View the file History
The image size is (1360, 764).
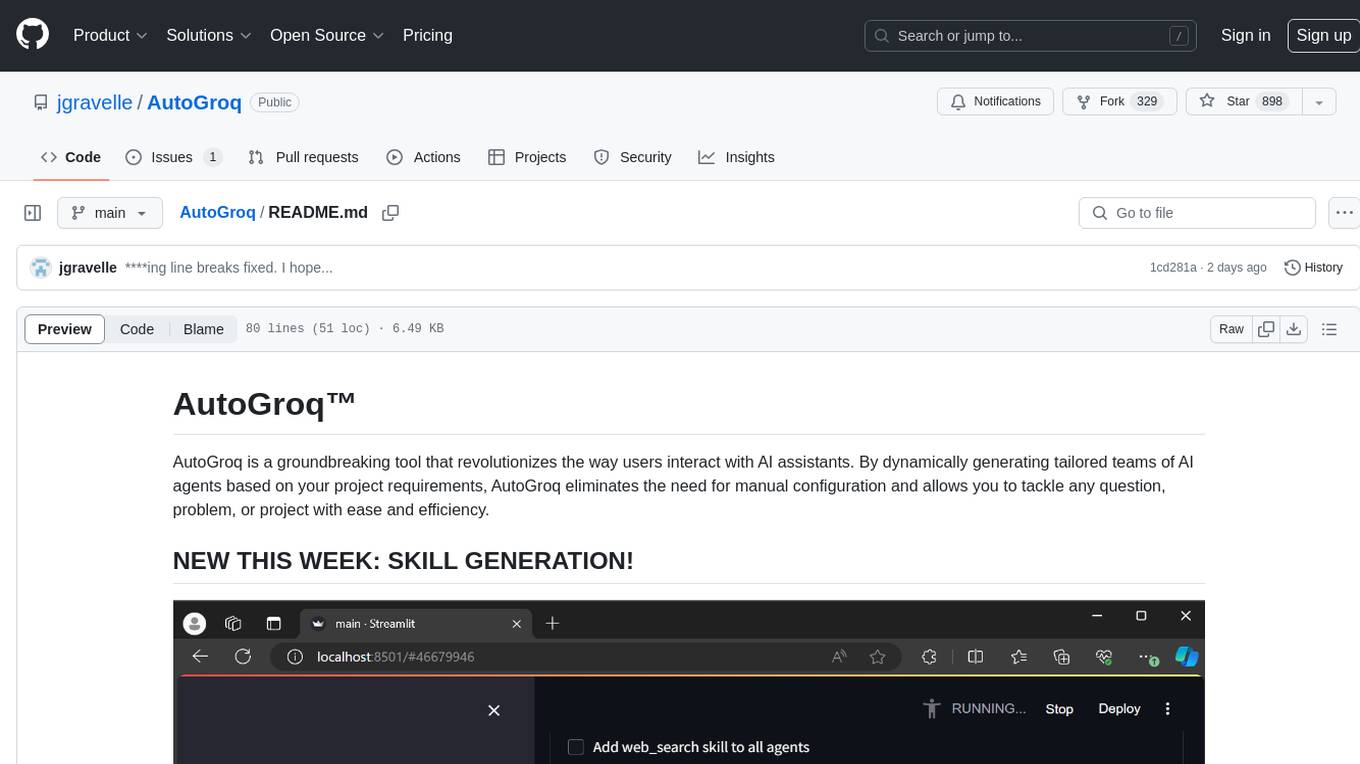pyautogui.click(x=1313, y=268)
